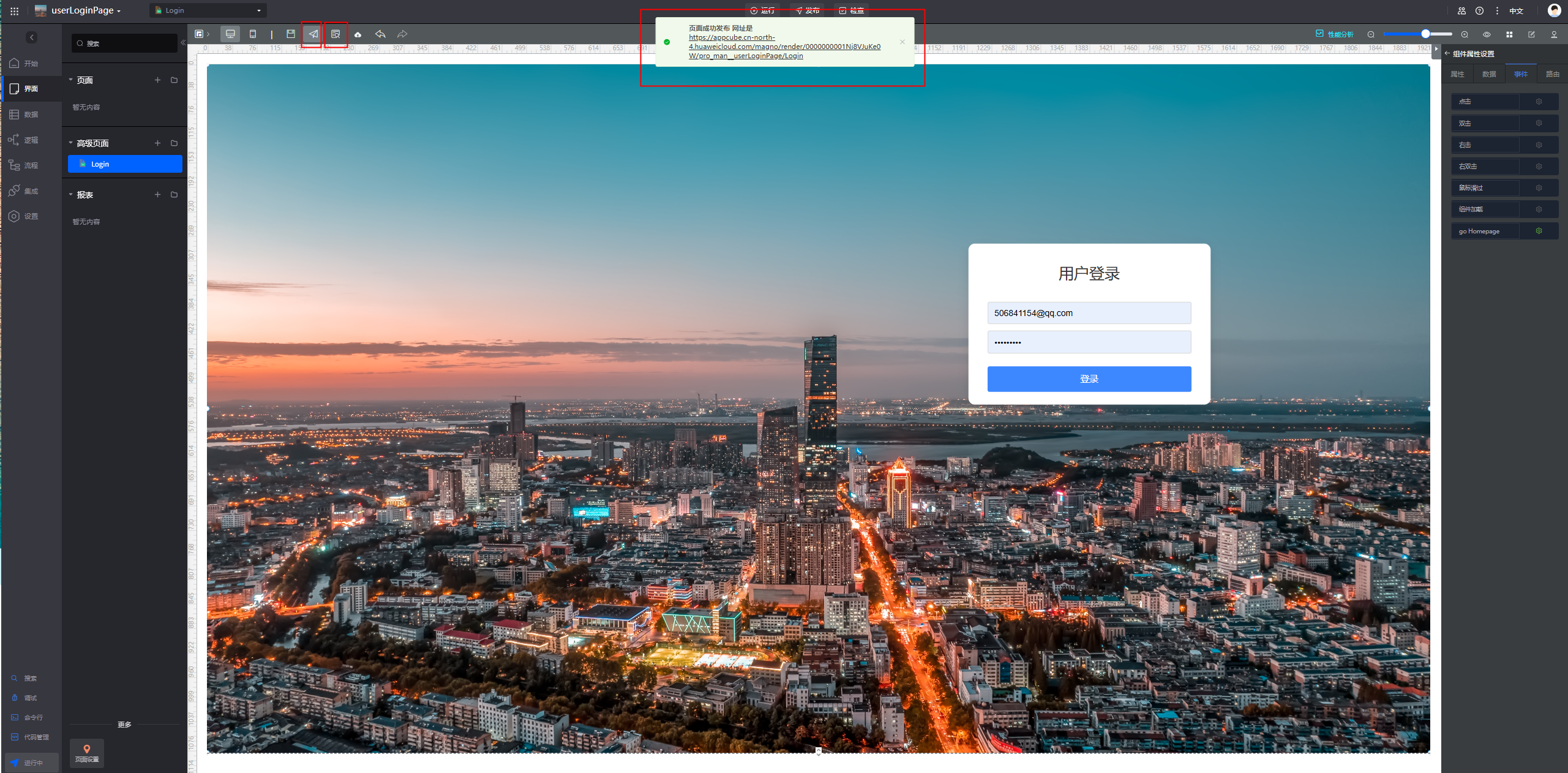The width and height of the screenshot is (1568, 773).
Task: Click the cloud upload toolbar icon
Action: click(x=358, y=34)
